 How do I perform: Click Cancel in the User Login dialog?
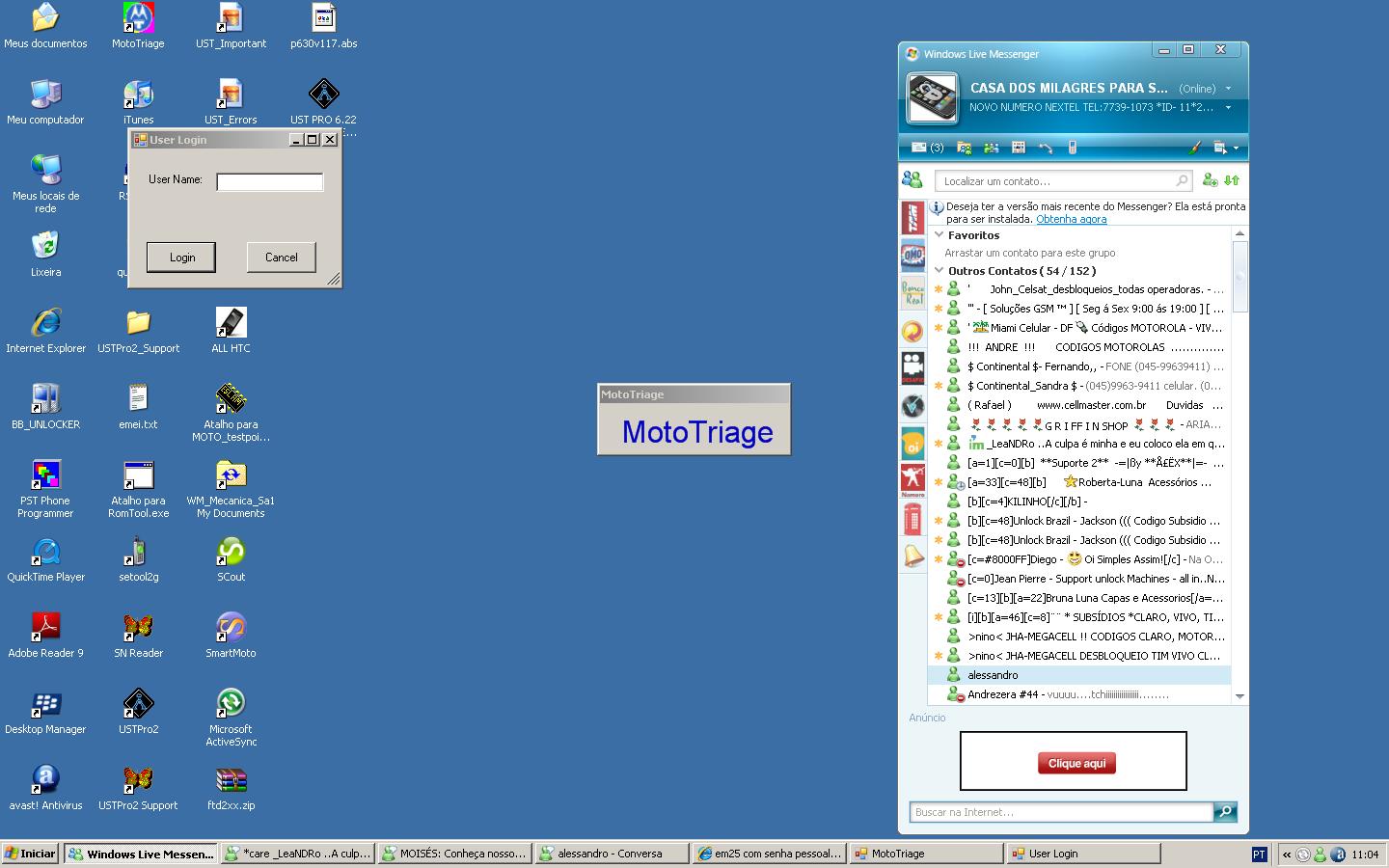[281, 258]
